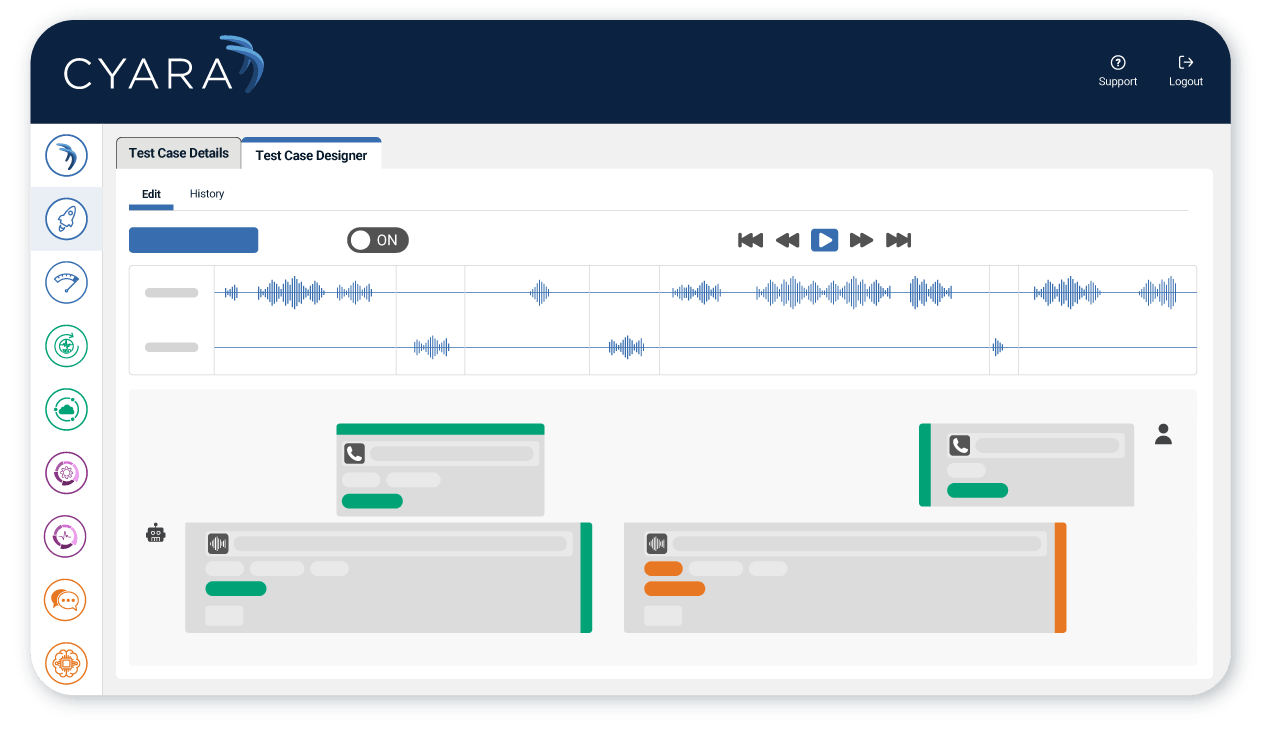Click the blue button below the Edit tab

(193, 240)
